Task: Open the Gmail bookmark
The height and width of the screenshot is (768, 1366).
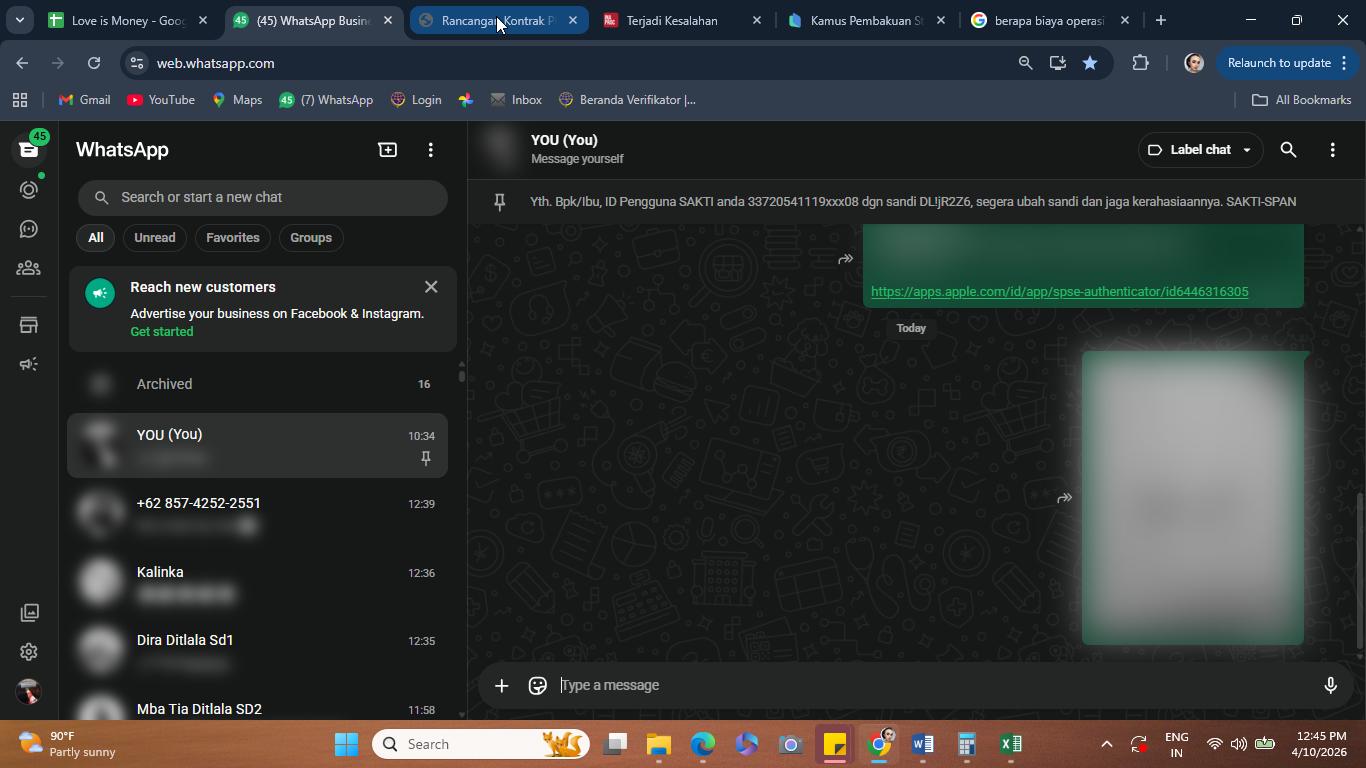Action: click(x=84, y=100)
